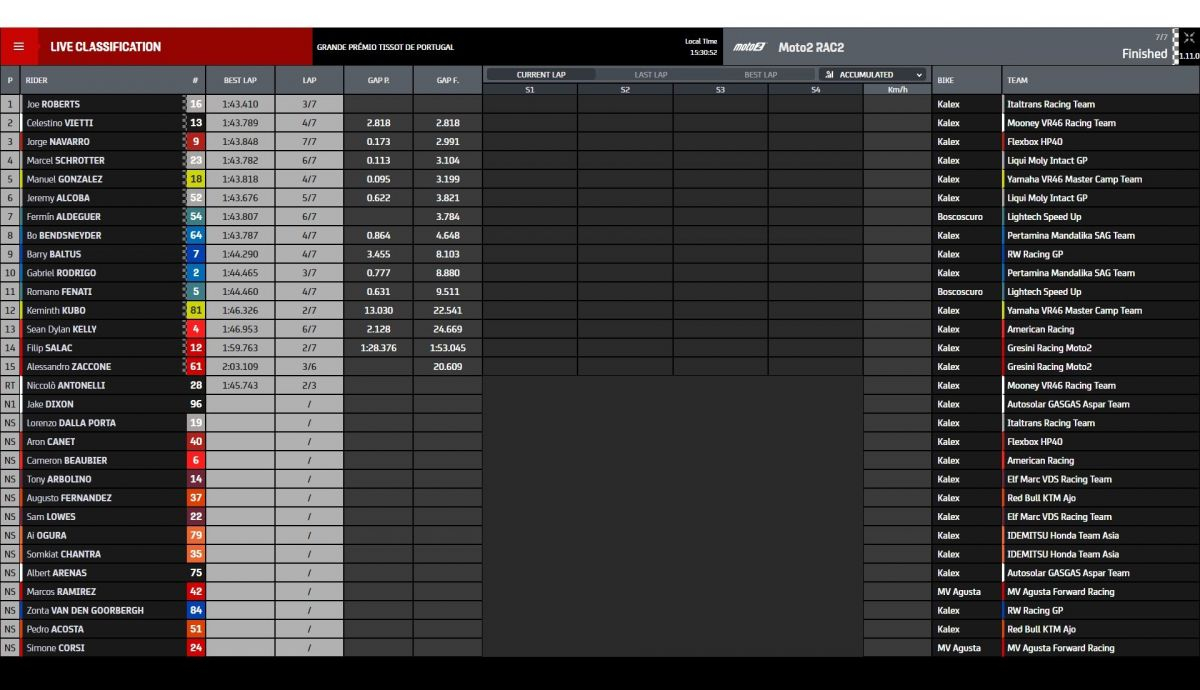This screenshot has height=690, width=1200.
Task: Click the Lap column header
Action: (x=309, y=80)
